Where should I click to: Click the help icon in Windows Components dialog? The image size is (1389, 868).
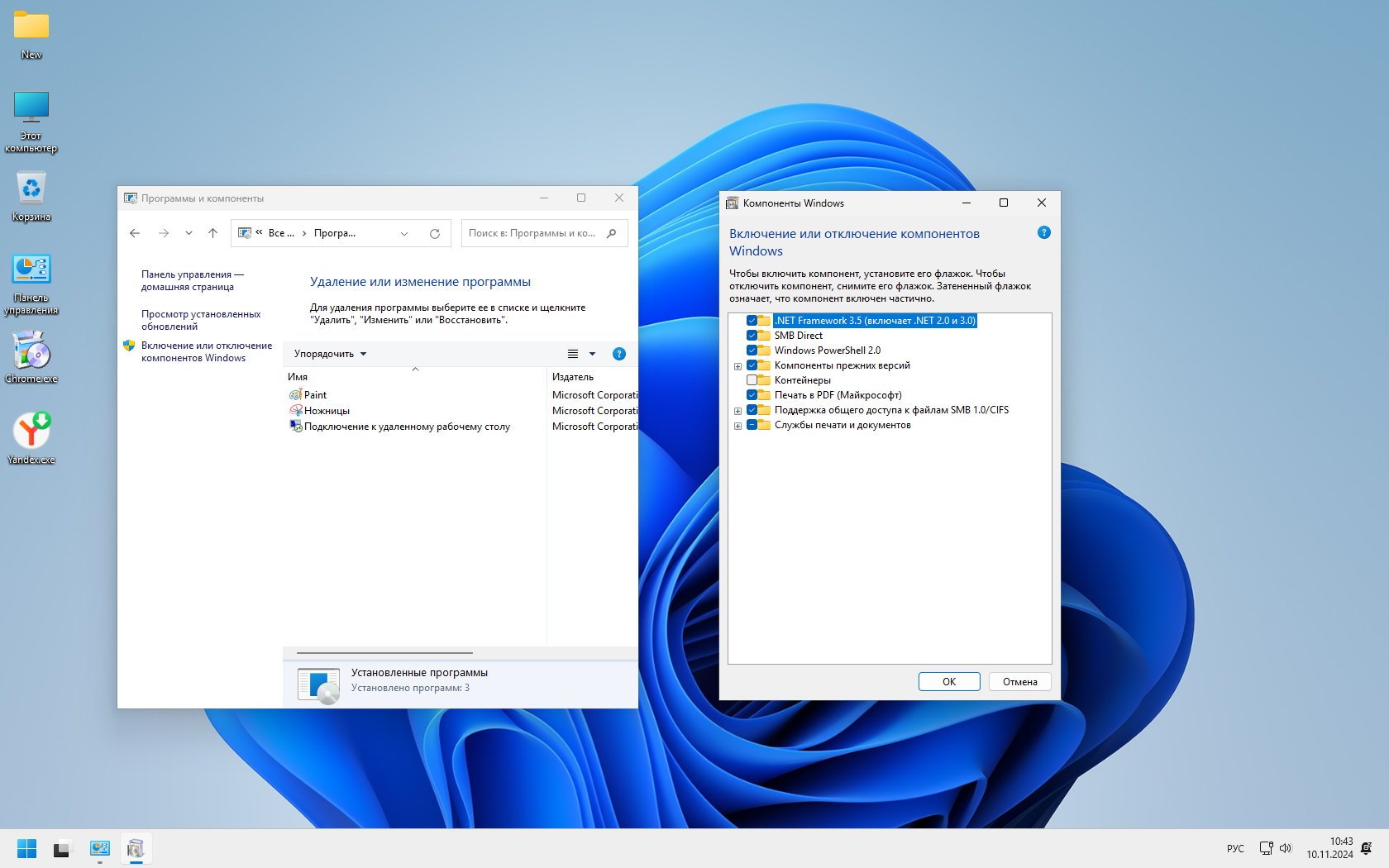[1043, 233]
